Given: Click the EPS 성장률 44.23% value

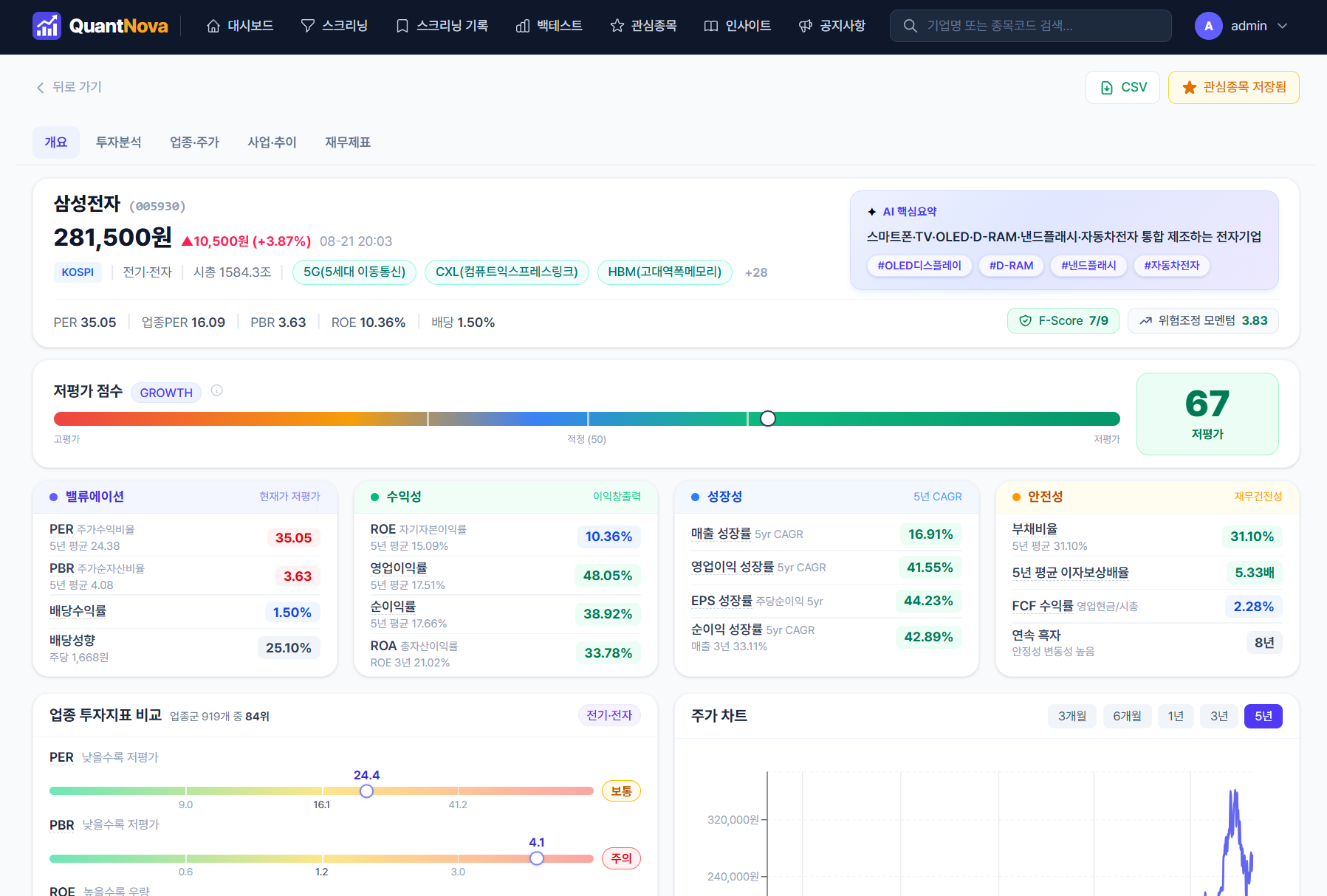Looking at the screenshot, I should coord(928,601).
